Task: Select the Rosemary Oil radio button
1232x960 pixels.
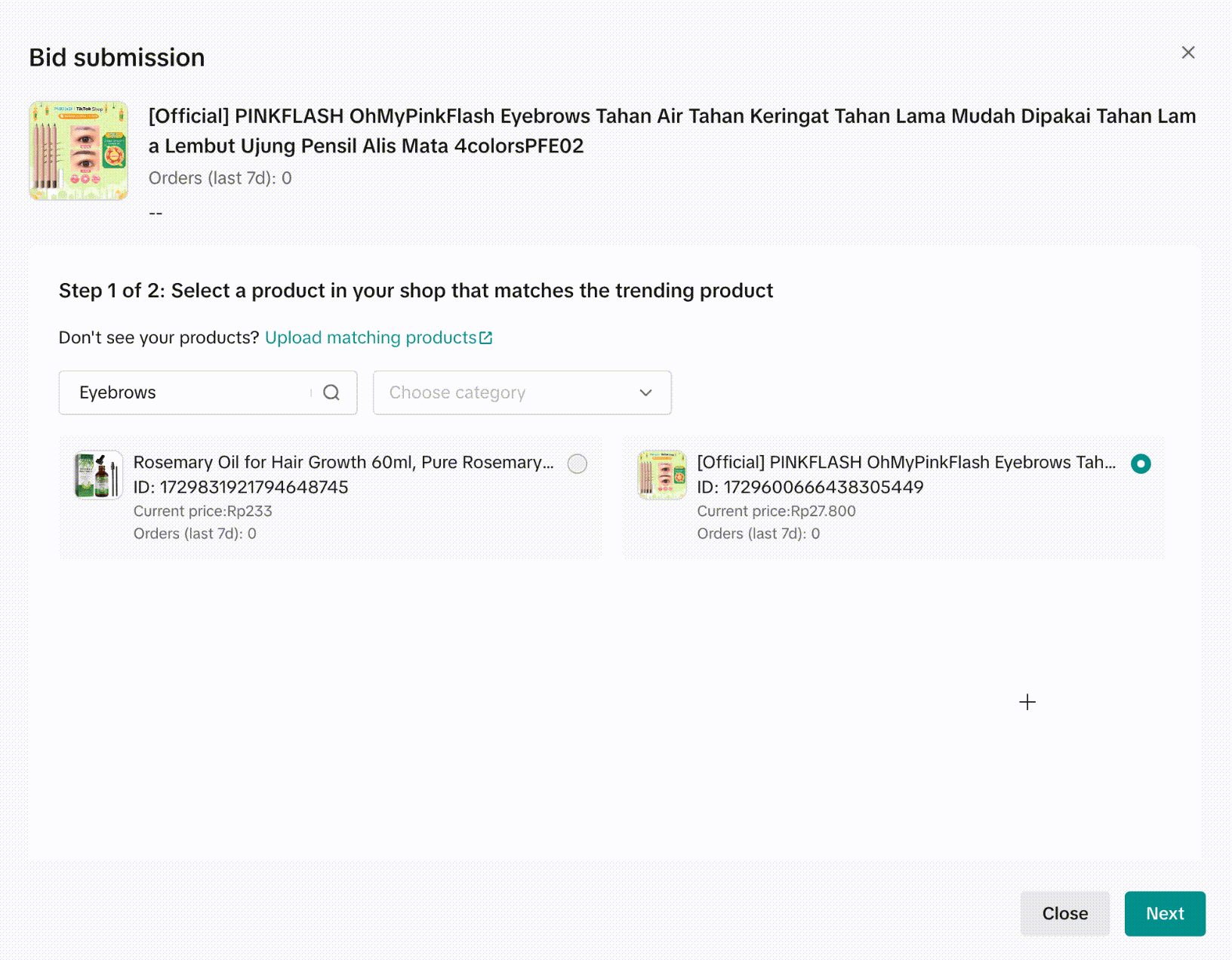Action: tap(577, 463)
